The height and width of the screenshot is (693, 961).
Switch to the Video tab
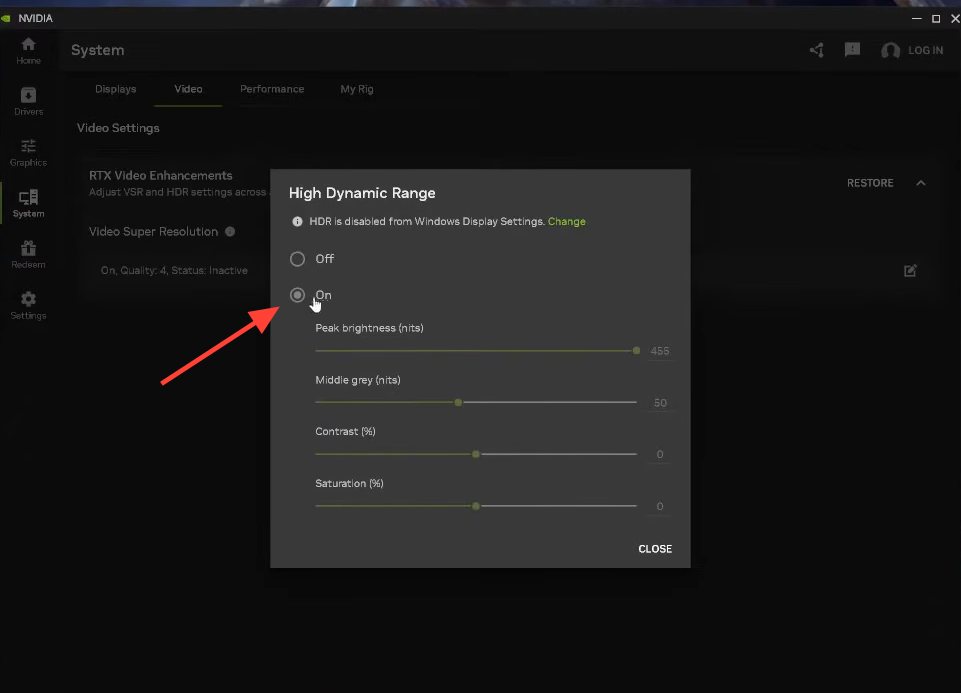(x=188, y=89)
